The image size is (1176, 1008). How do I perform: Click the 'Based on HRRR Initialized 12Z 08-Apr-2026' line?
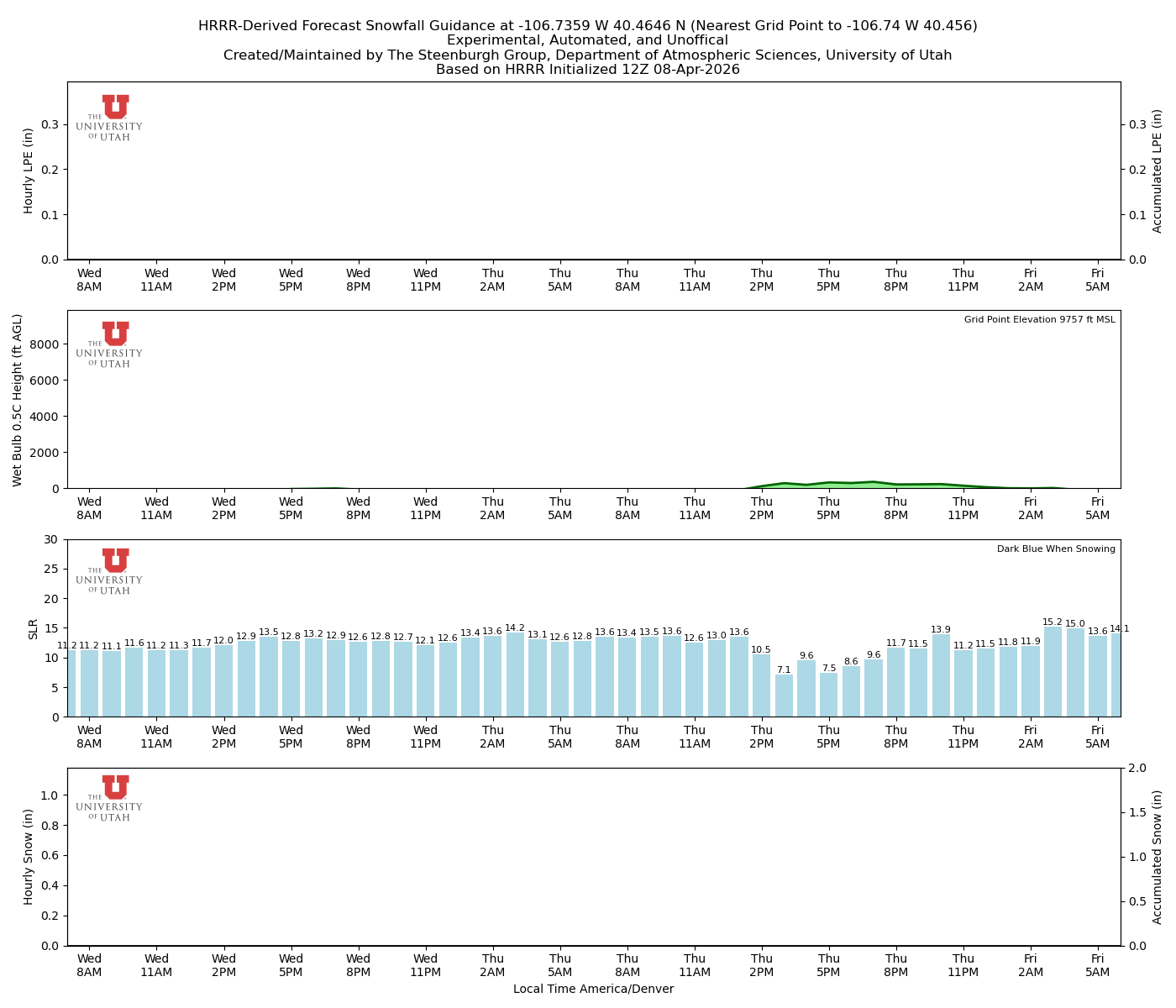coord(587,70)
